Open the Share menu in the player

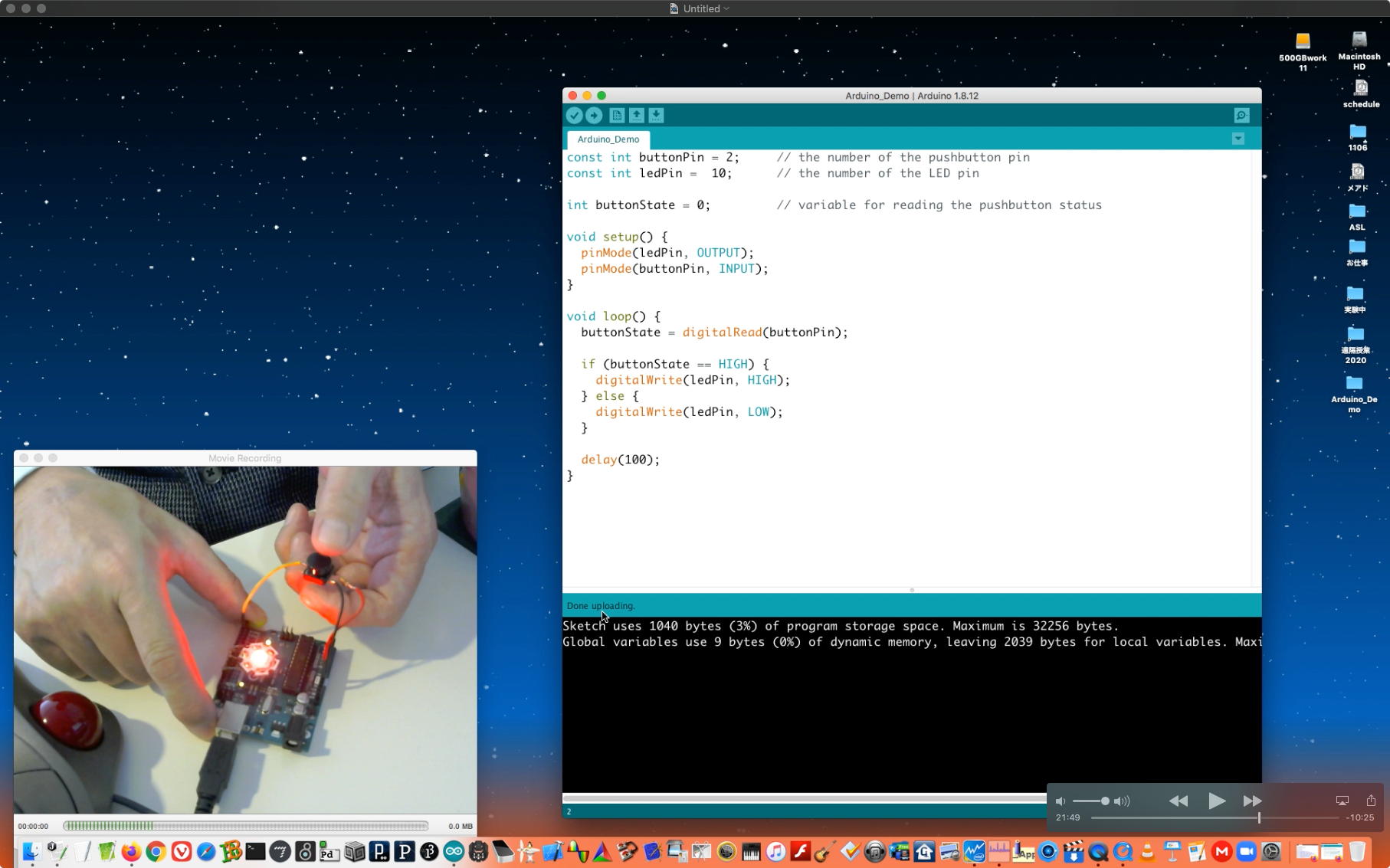(x=1371, y=800)
